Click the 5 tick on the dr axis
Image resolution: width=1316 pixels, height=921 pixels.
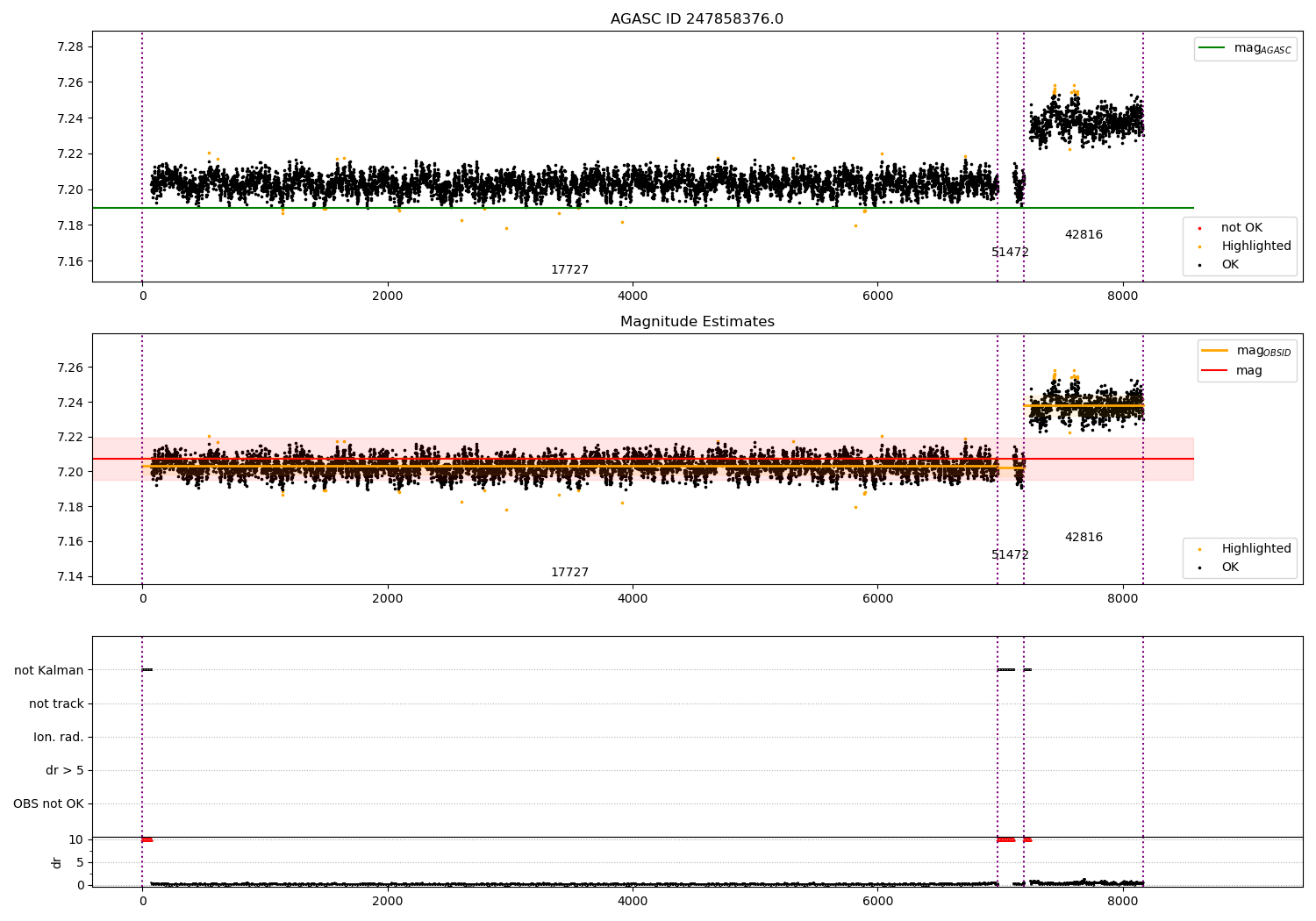pos(80,862)
